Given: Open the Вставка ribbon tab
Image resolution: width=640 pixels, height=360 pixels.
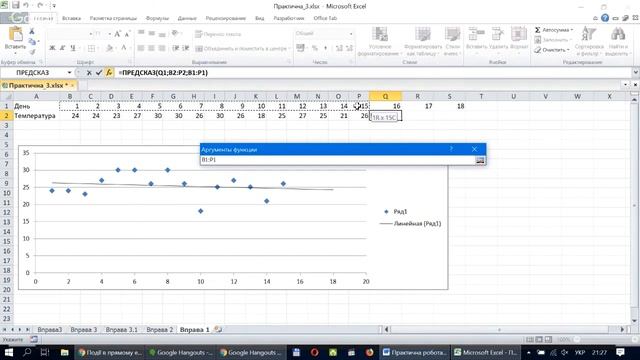Looking at the screenshot, I should click(x=71, y=18).
